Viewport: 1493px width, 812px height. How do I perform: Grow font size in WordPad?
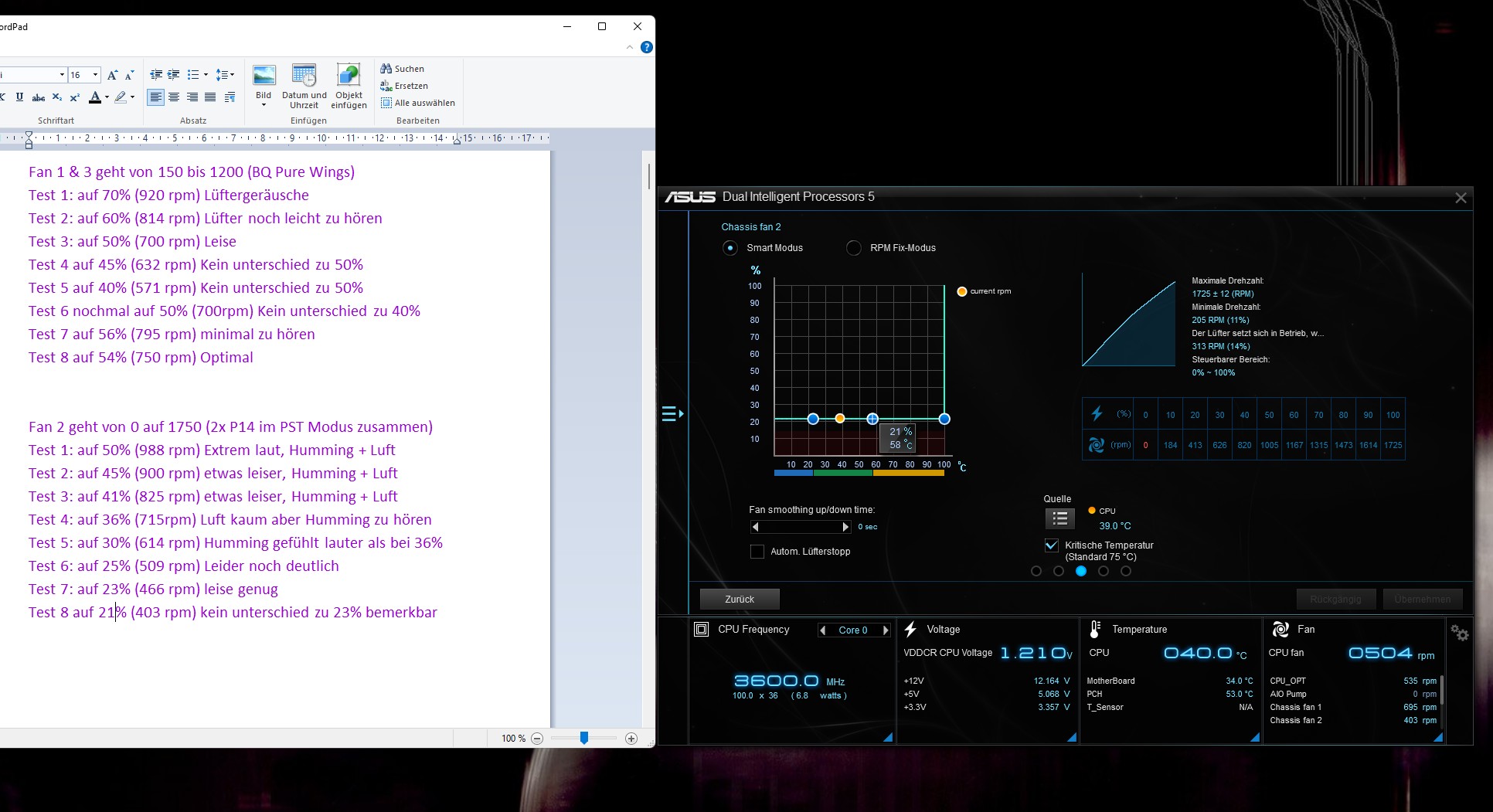tap(112, 75)
